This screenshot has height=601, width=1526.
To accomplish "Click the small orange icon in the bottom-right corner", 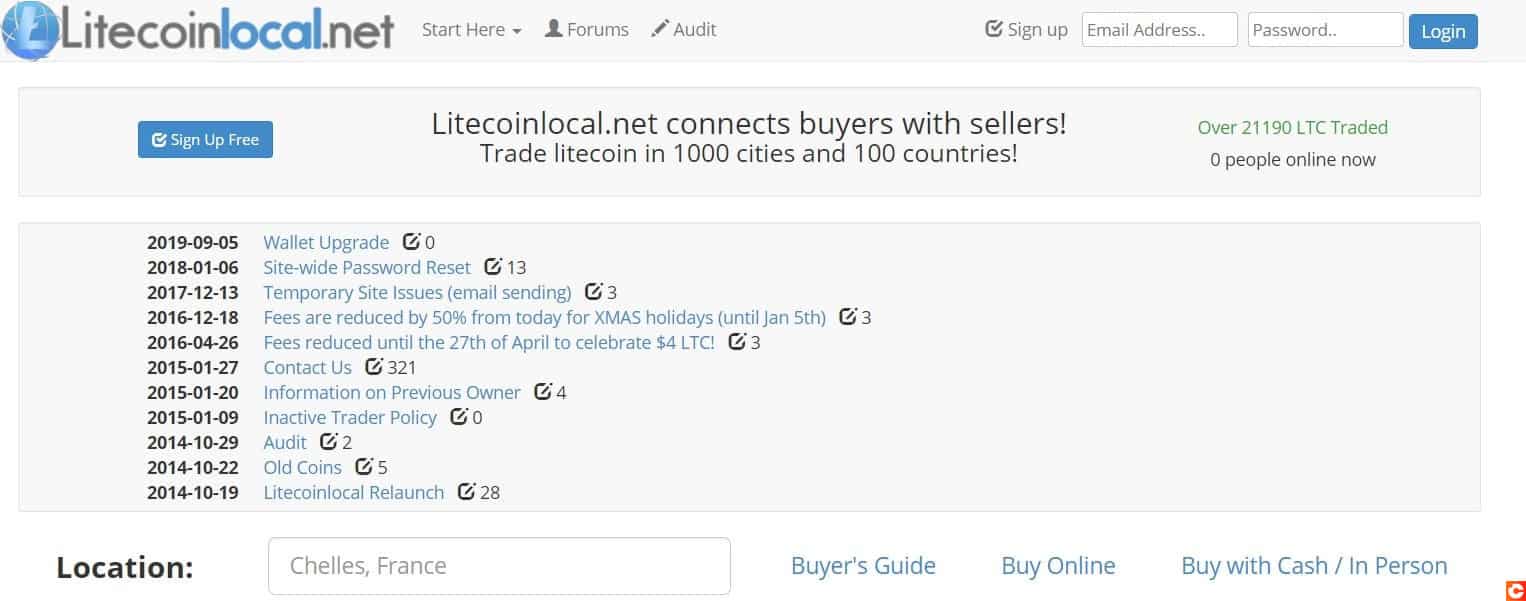I will [x=1516, y=591].
